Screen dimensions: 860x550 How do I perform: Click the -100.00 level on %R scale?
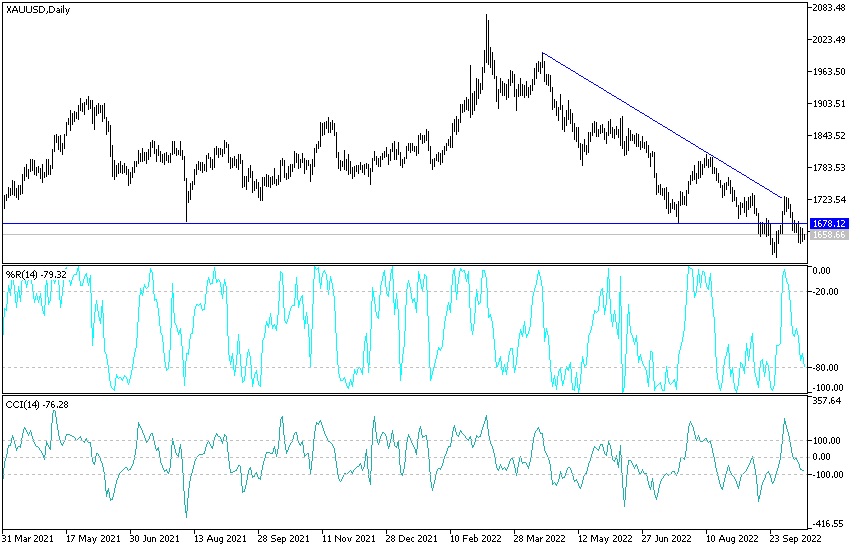click(x=828, y=388)
